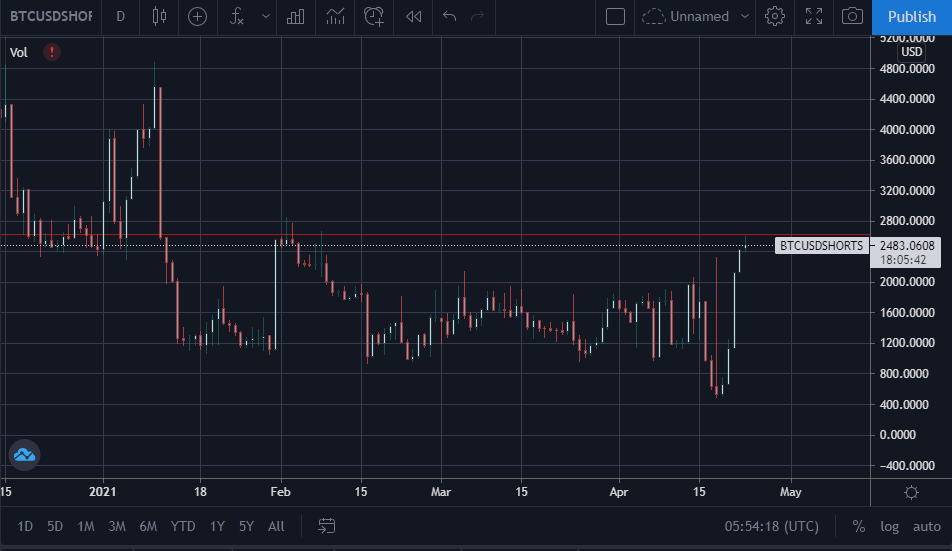Open financials bar chart icon
952x551 pixels.
(x=295, y=16)
